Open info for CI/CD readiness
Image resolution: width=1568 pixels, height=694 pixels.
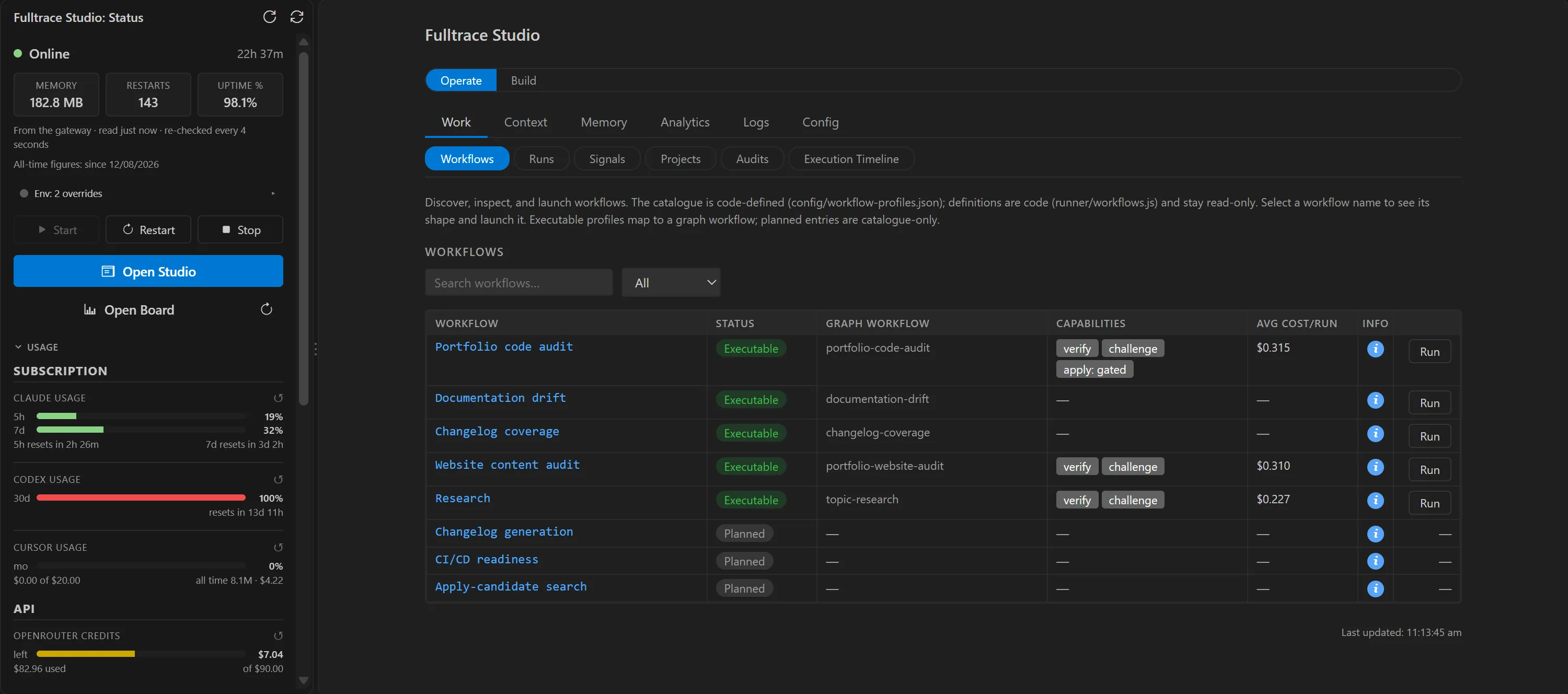pos(1375,561)
